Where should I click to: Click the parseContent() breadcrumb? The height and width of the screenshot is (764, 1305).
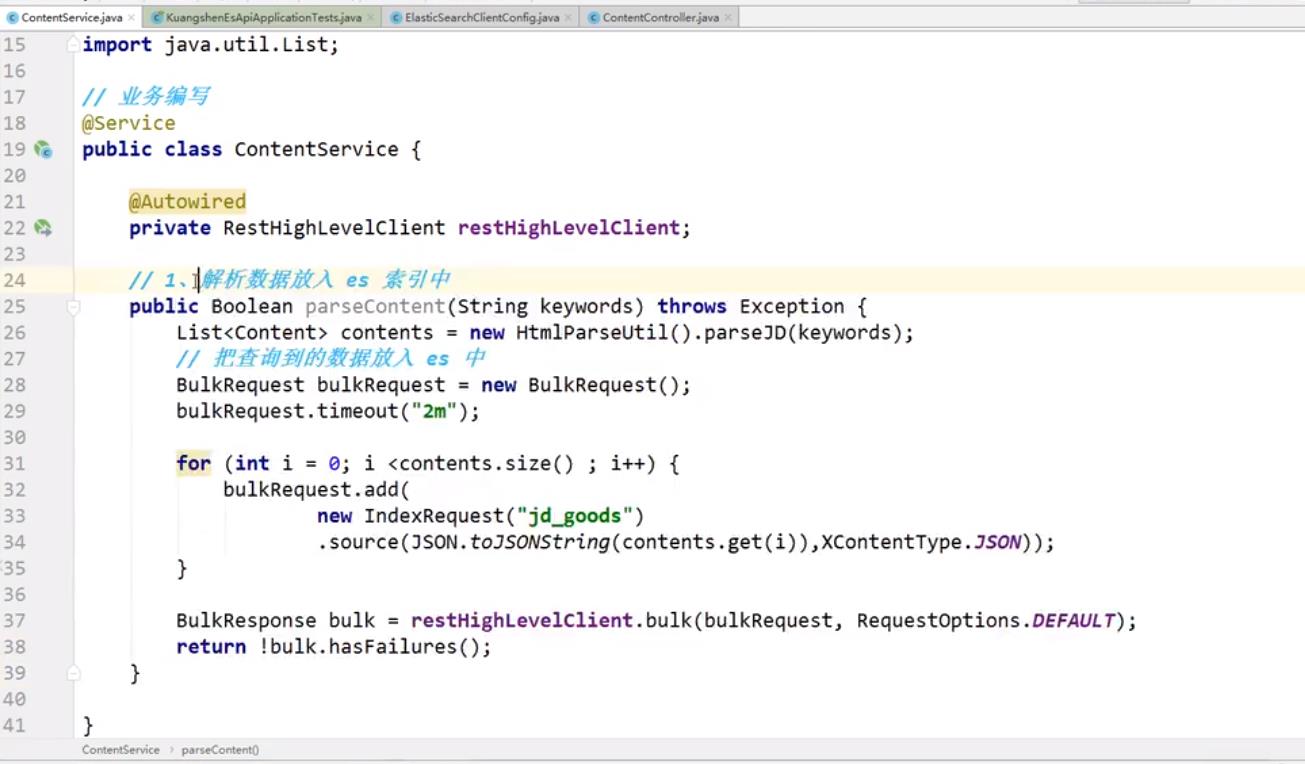point(220,749)
